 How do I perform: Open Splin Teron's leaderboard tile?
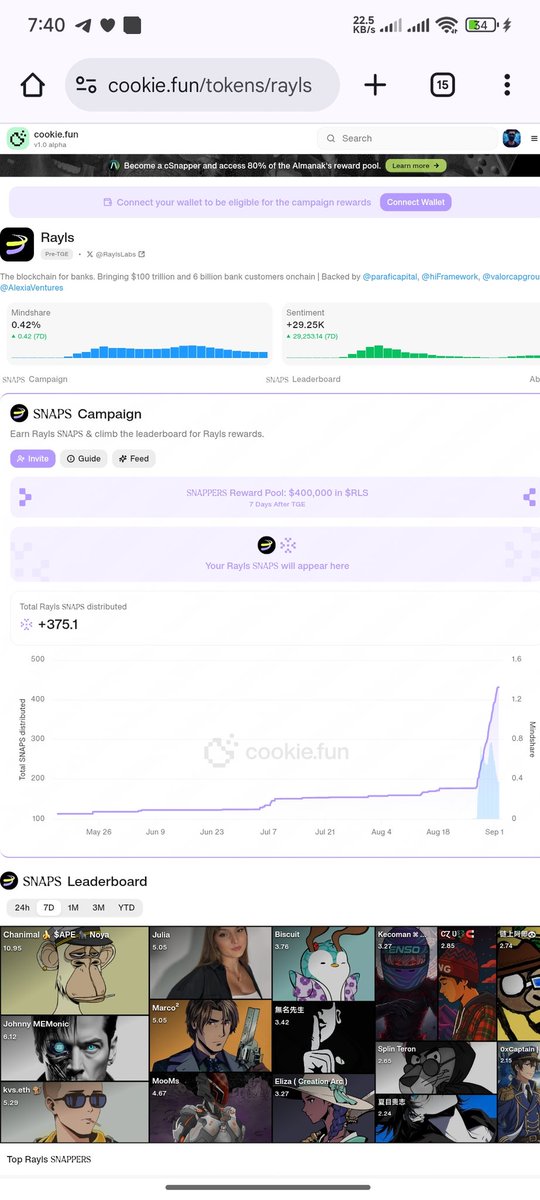(x=436, y=1067)
